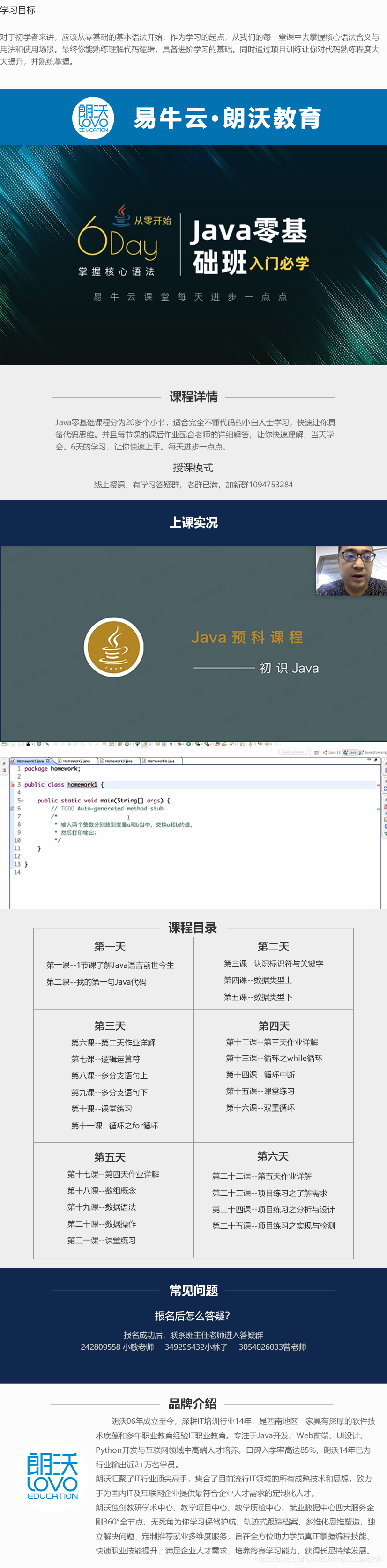
Task: Click '第二十五课--项目练习之实现与检测'
Action: pos(274,1227)
